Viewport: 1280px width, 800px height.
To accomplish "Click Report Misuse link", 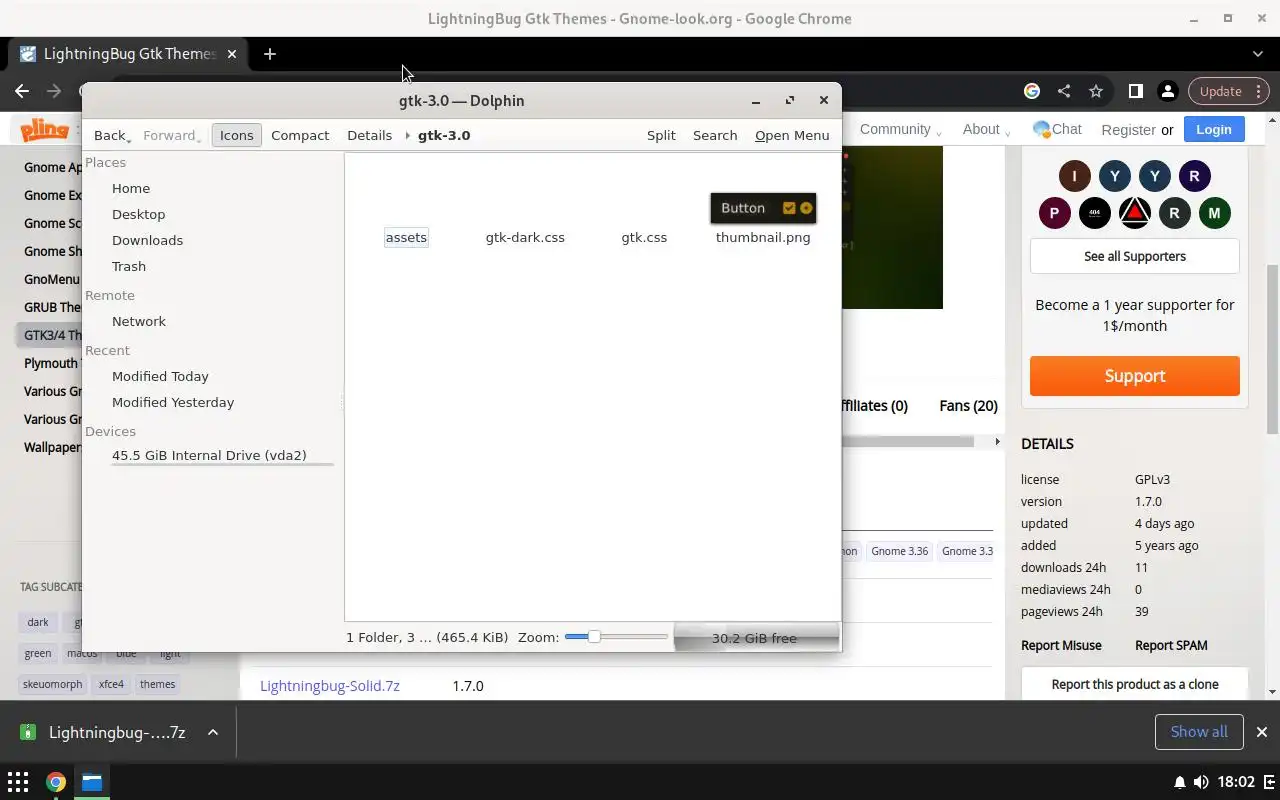I will pyautogui.click(x=1061, y=645).
